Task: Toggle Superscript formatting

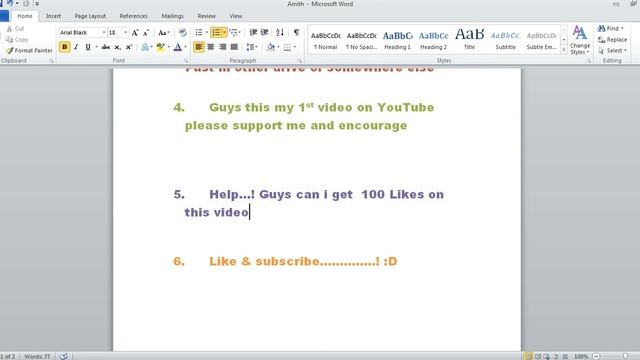Action: (x=129, y=47)
